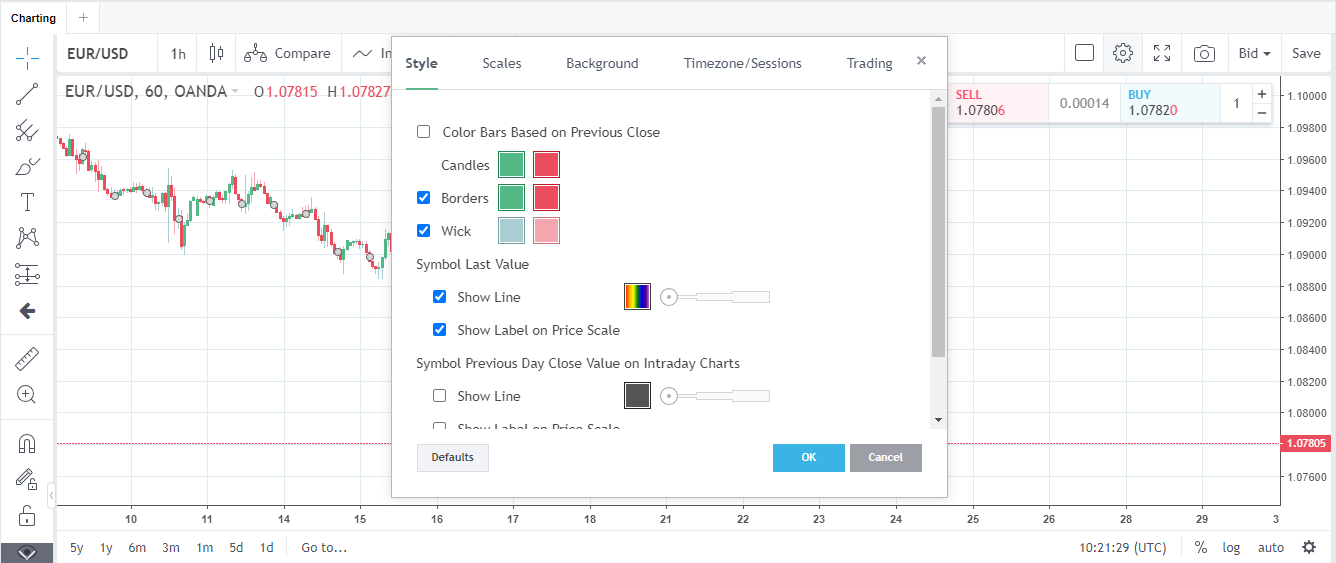This screenshot has width=1336, height=563.
Task: Select the trend line drawing tool
Action: (27, 94)
